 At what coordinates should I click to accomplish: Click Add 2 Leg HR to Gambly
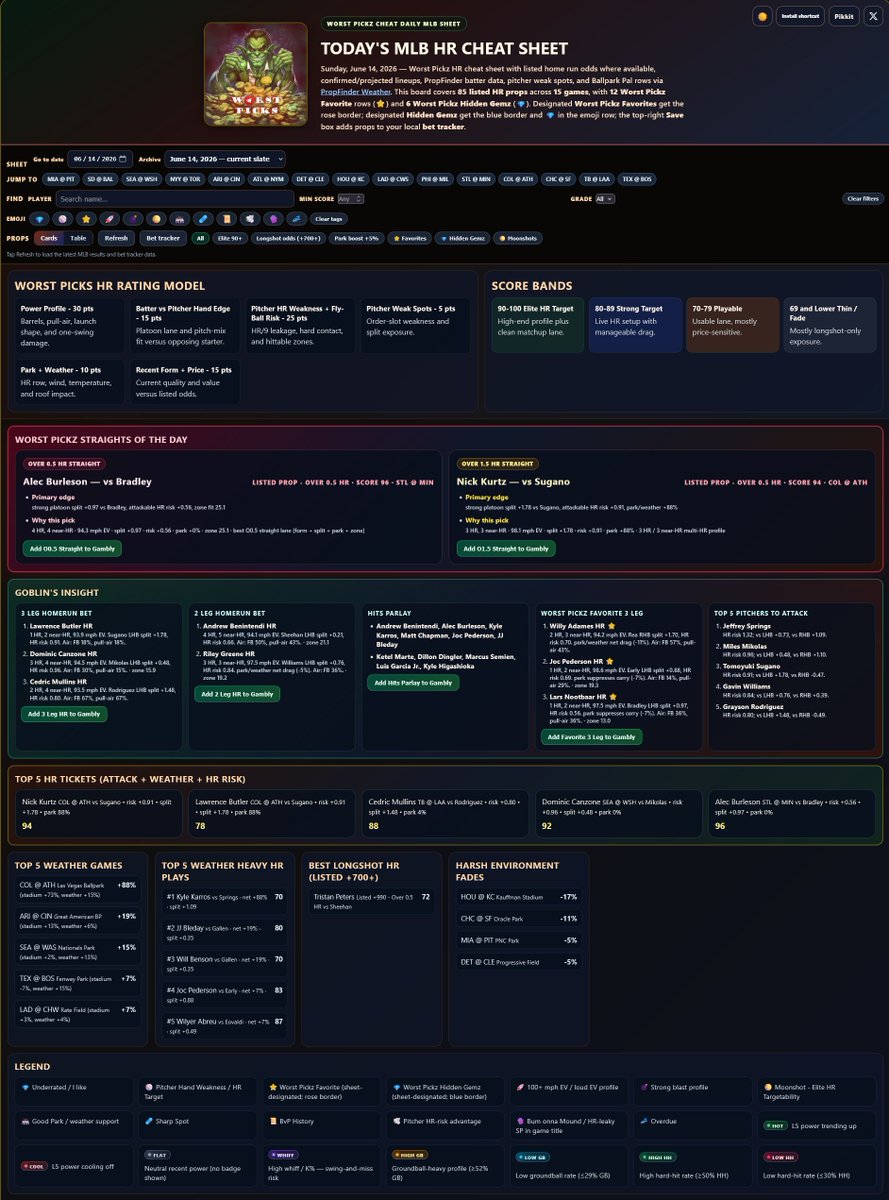[x=237, y=694]
